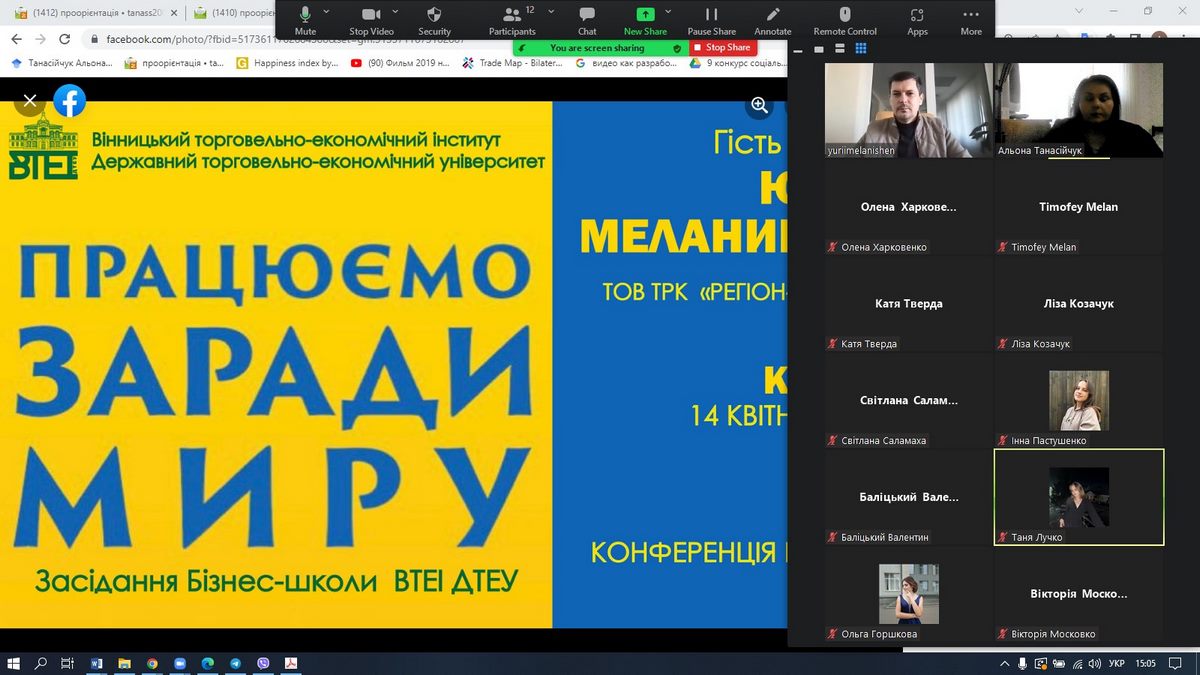This screenshot has width=1200, height=675.
Task: Click the Facebook logo on photo viewer
Action: pyautogui.click(x=69, y=101)
